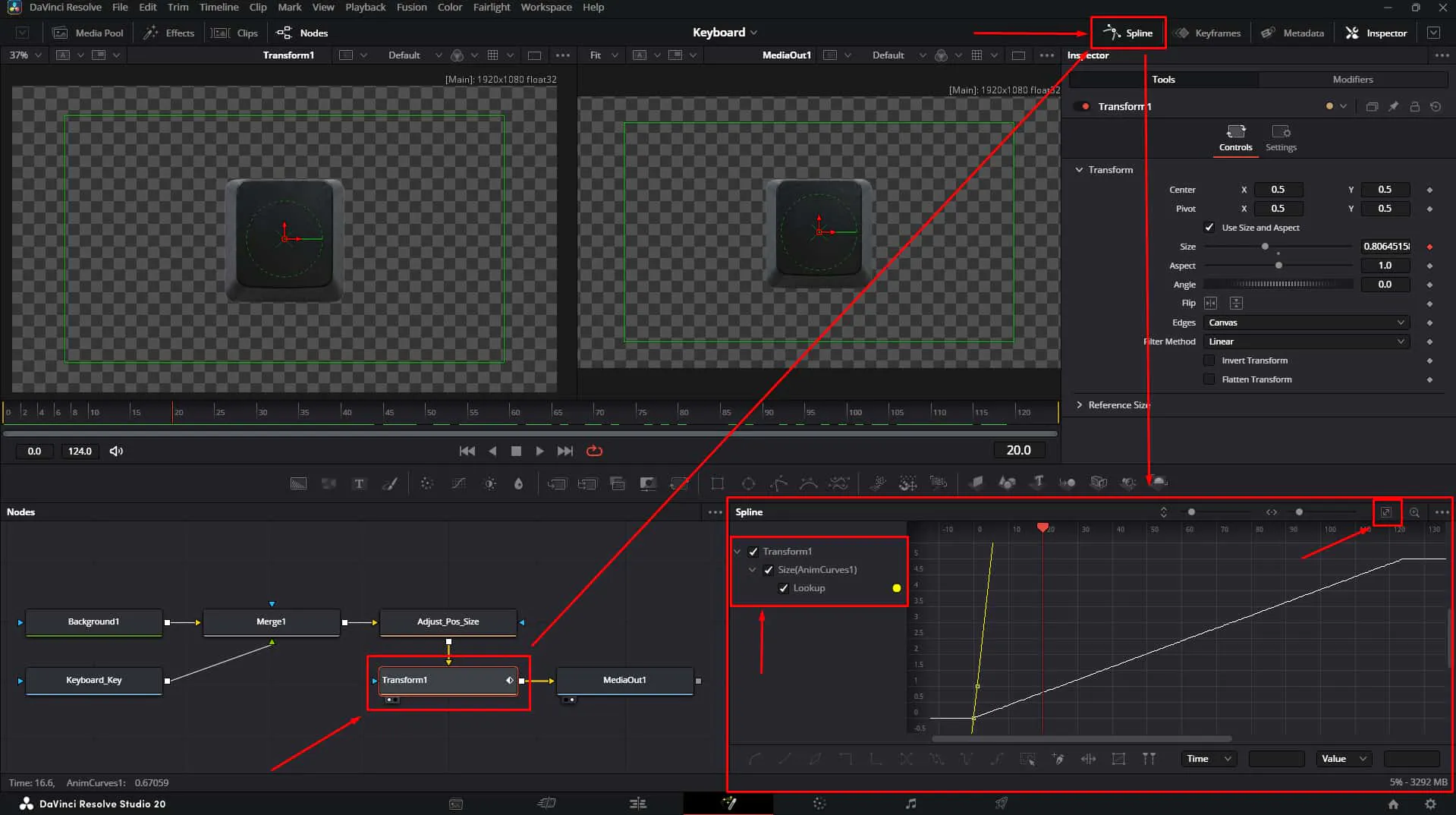Add an Ellipse mask tool
This screenshot has width=1456, height=815.
(x=748, y=483)
